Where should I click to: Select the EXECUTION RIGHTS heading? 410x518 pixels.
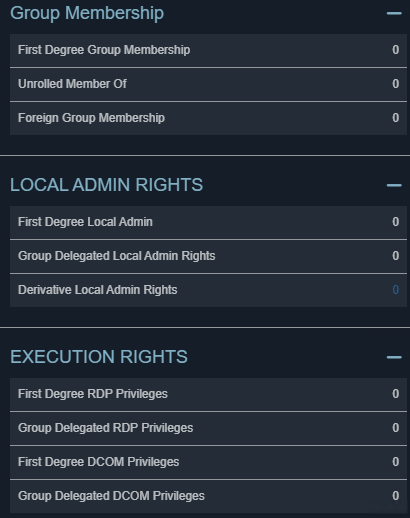[x=99, y=357]
